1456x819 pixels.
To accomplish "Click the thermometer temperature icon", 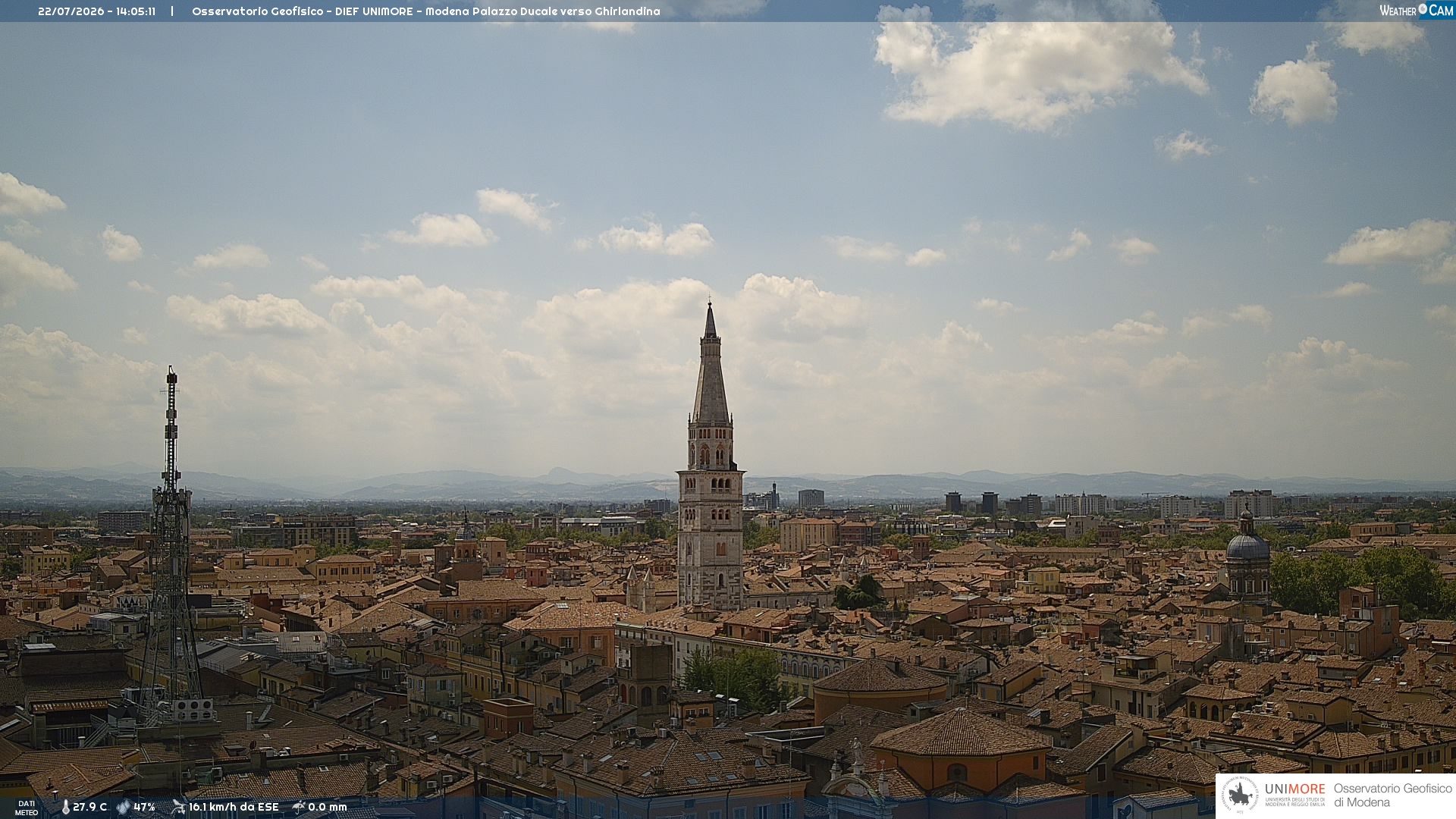I will pos(65,808).
